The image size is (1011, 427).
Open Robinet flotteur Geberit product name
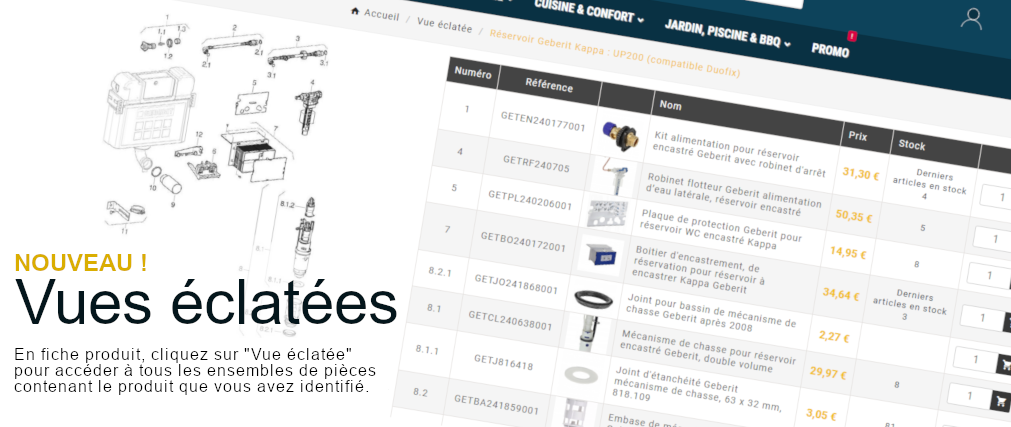click(734, 194)
